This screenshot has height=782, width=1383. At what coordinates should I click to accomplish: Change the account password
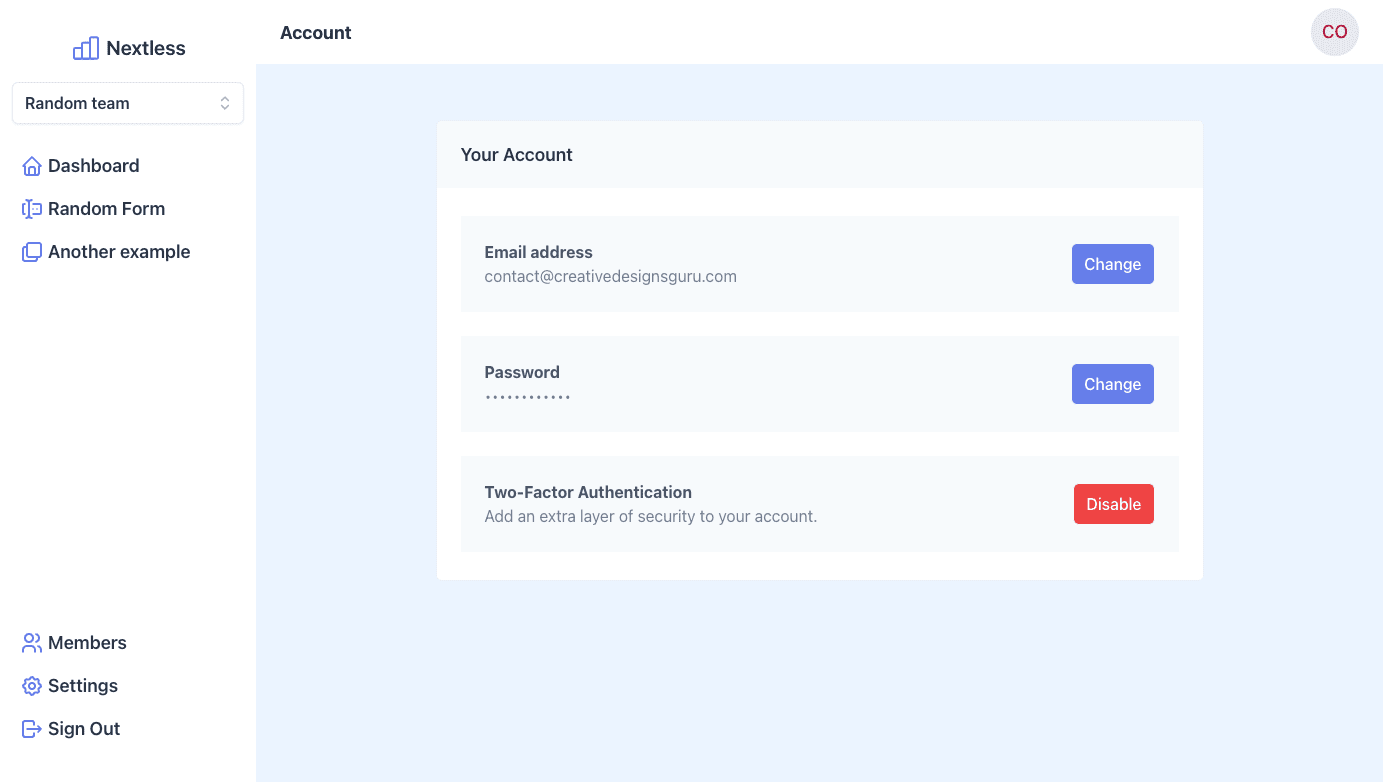pyautogui.click(x=1112, y=384)
